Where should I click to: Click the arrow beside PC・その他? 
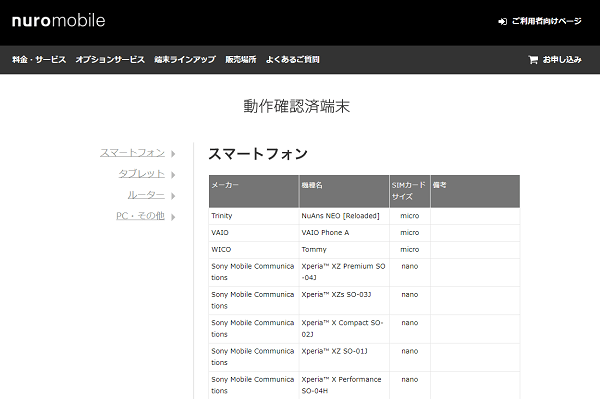coord(173,217)
